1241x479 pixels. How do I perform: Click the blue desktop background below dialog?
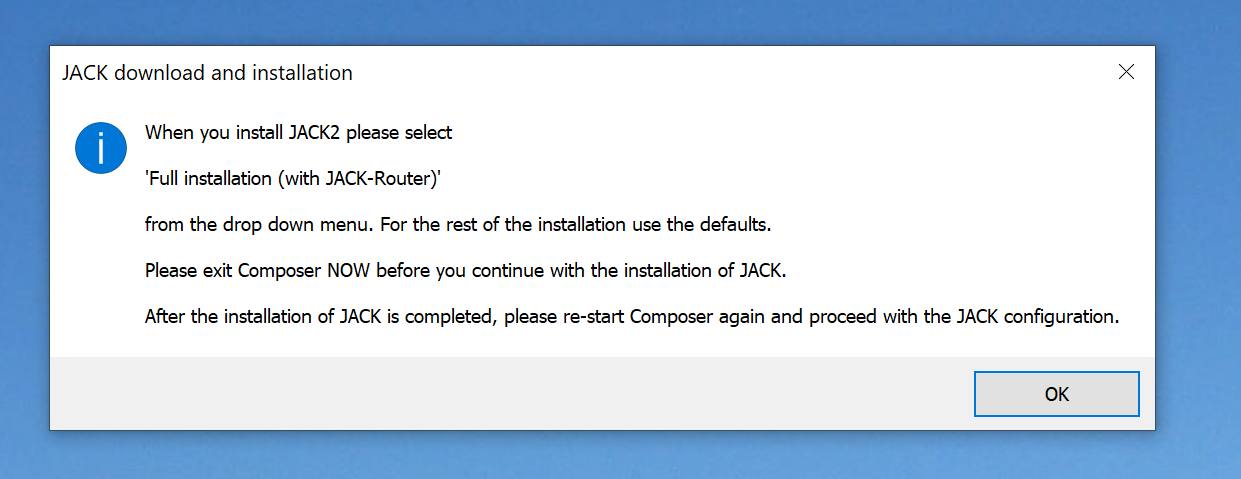[x=620, y=456]
